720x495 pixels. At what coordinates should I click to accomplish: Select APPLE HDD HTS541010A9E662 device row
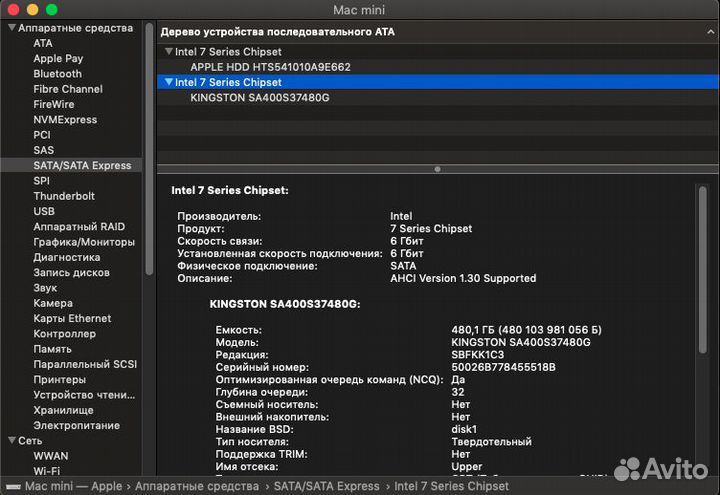tap(438, 67)
